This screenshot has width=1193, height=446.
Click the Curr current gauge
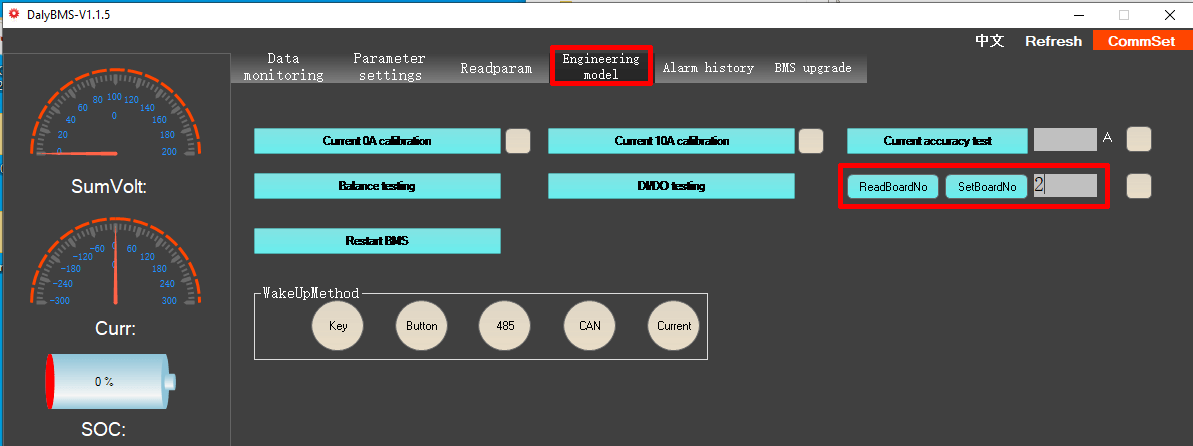(x=115, y=265)
